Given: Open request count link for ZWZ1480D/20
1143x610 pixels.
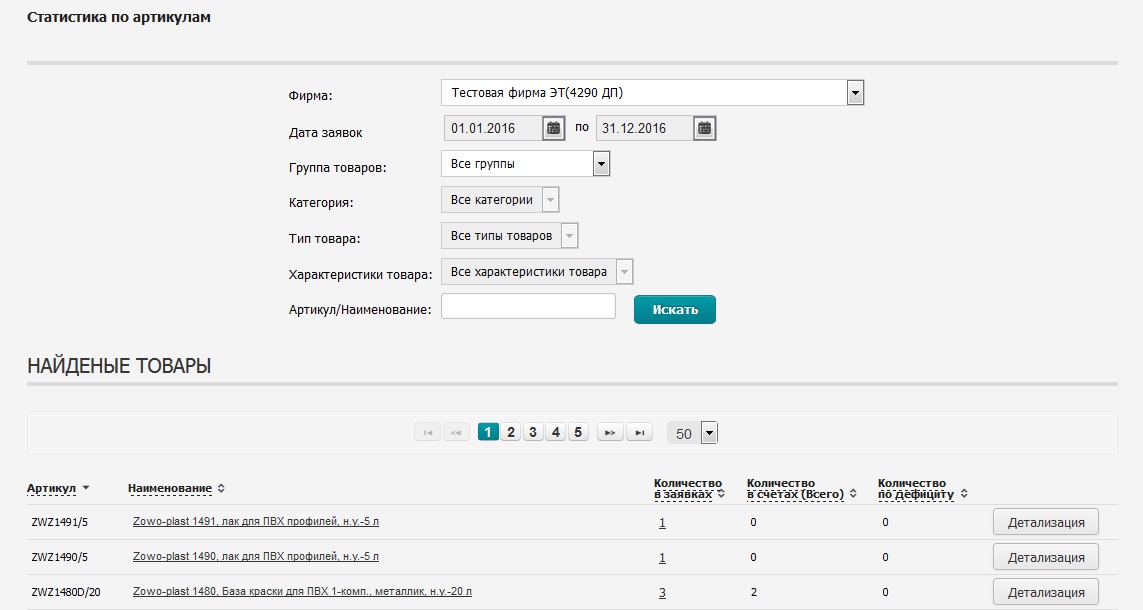Looking at the screenshot, I should coord(662,592).
